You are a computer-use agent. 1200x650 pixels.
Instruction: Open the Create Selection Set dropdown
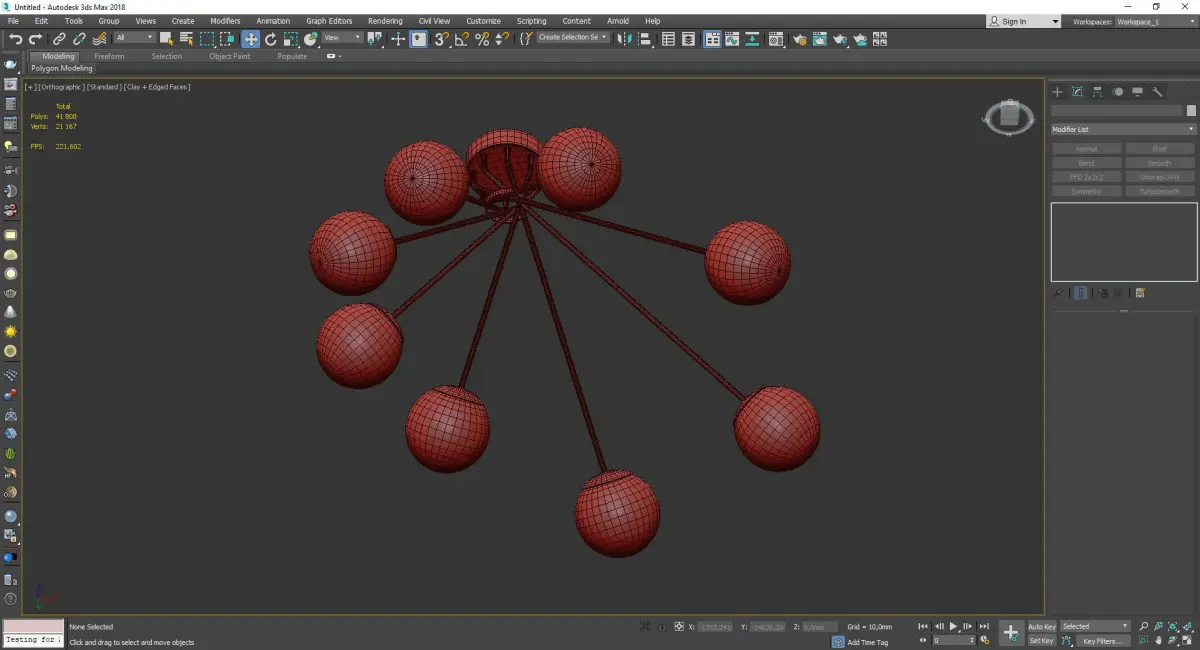coord(573,37)
